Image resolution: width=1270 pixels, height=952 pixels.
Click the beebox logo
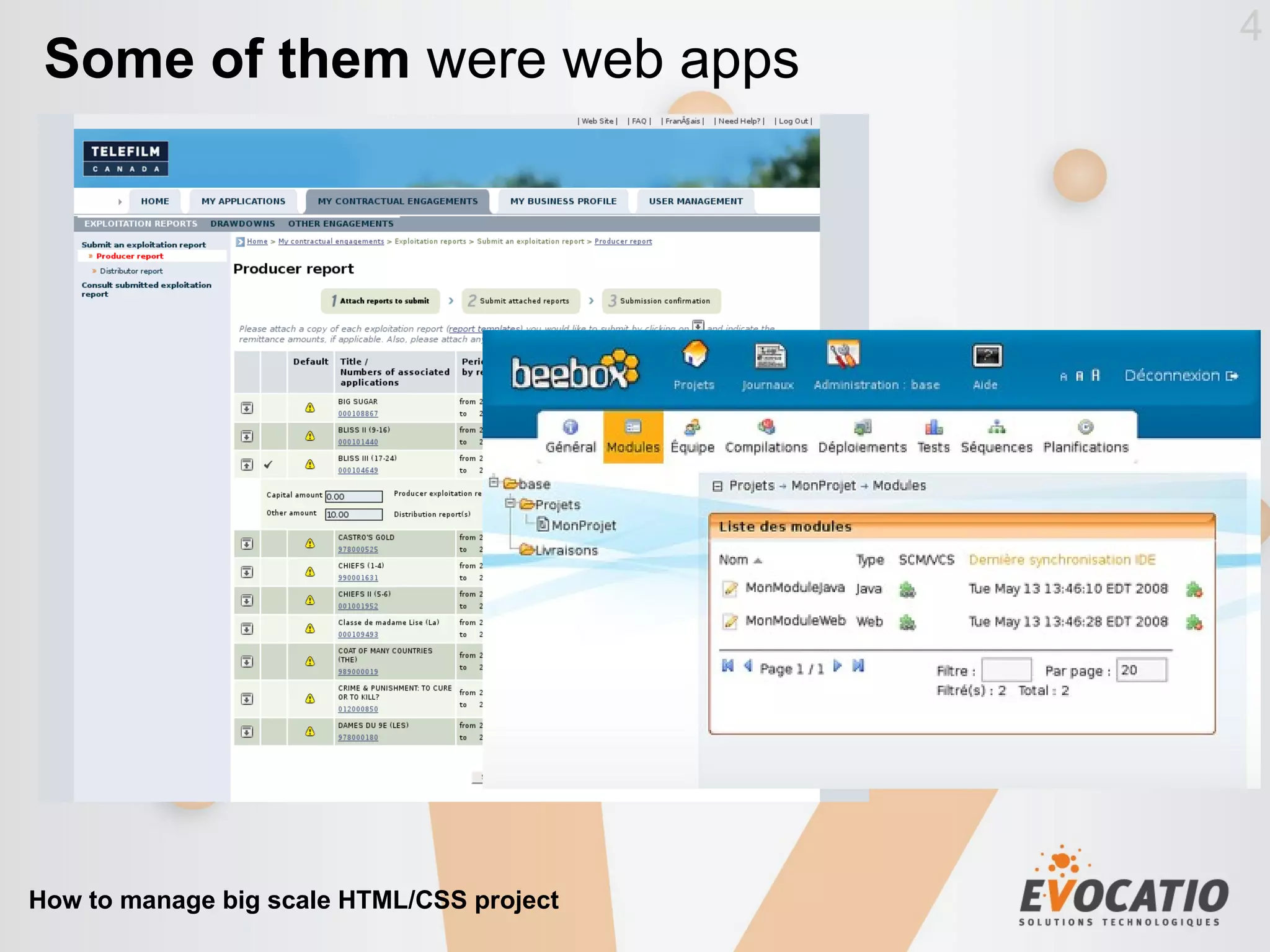[x=575, y=371]
